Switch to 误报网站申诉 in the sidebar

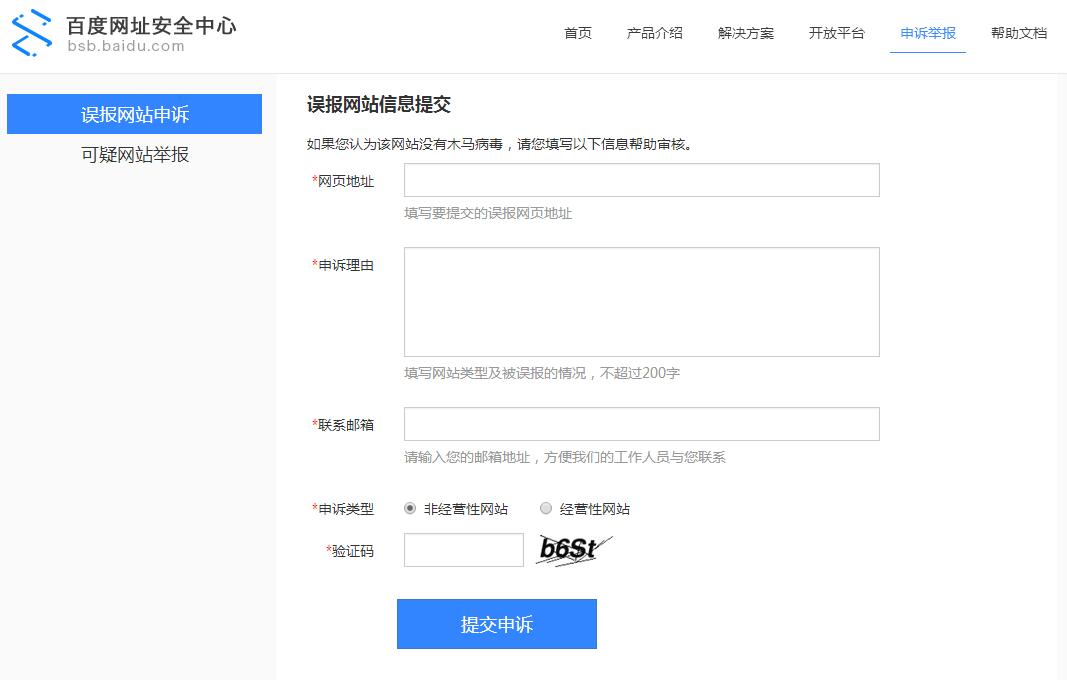(x=134, y=114)
